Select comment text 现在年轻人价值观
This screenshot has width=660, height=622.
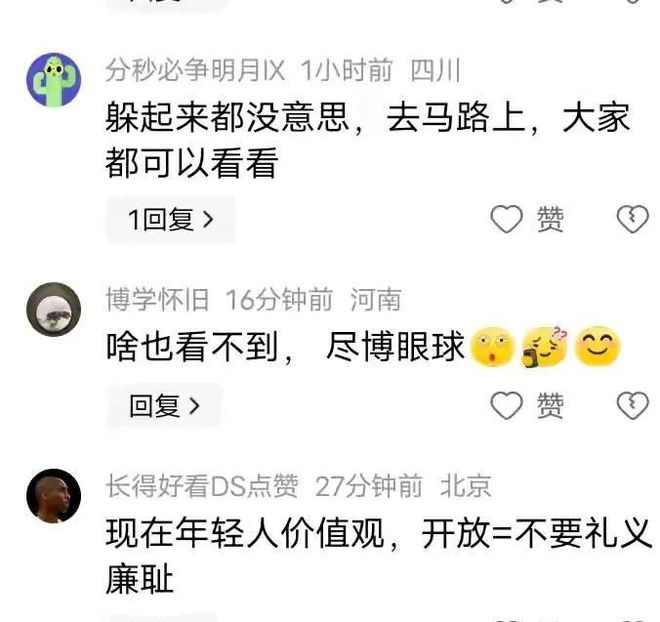[x=245, y=533]
